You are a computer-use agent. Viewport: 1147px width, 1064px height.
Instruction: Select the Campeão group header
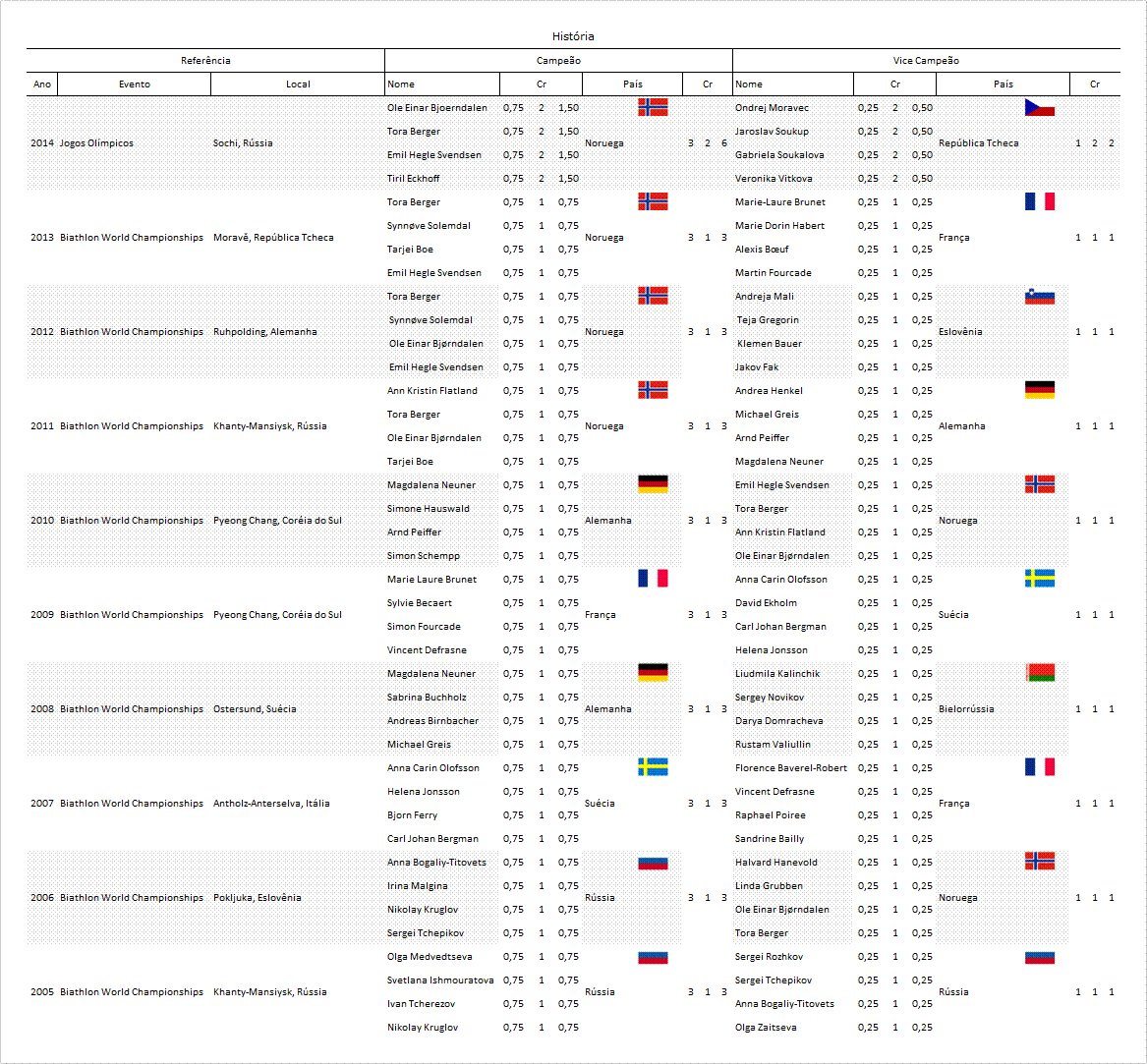click(558, 61)
